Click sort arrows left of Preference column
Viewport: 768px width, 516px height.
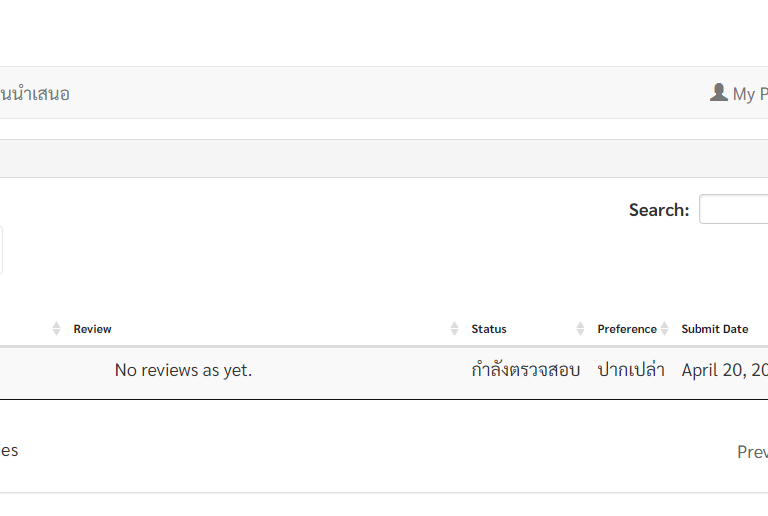581,329
